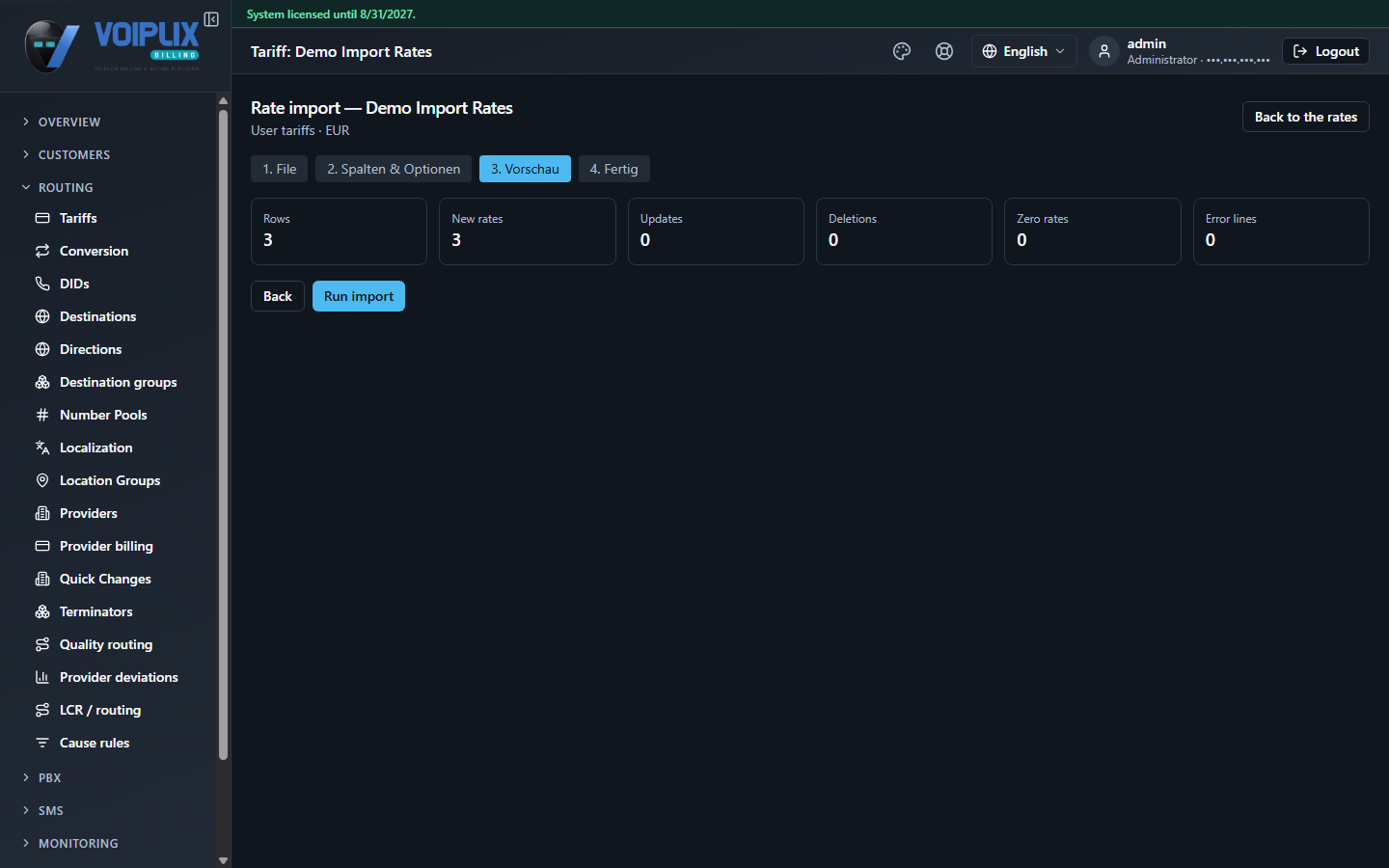Open the admin user avatar icon
Image resolution: width=1389 pixels, height=868 pixels.
click(1104, 51)
